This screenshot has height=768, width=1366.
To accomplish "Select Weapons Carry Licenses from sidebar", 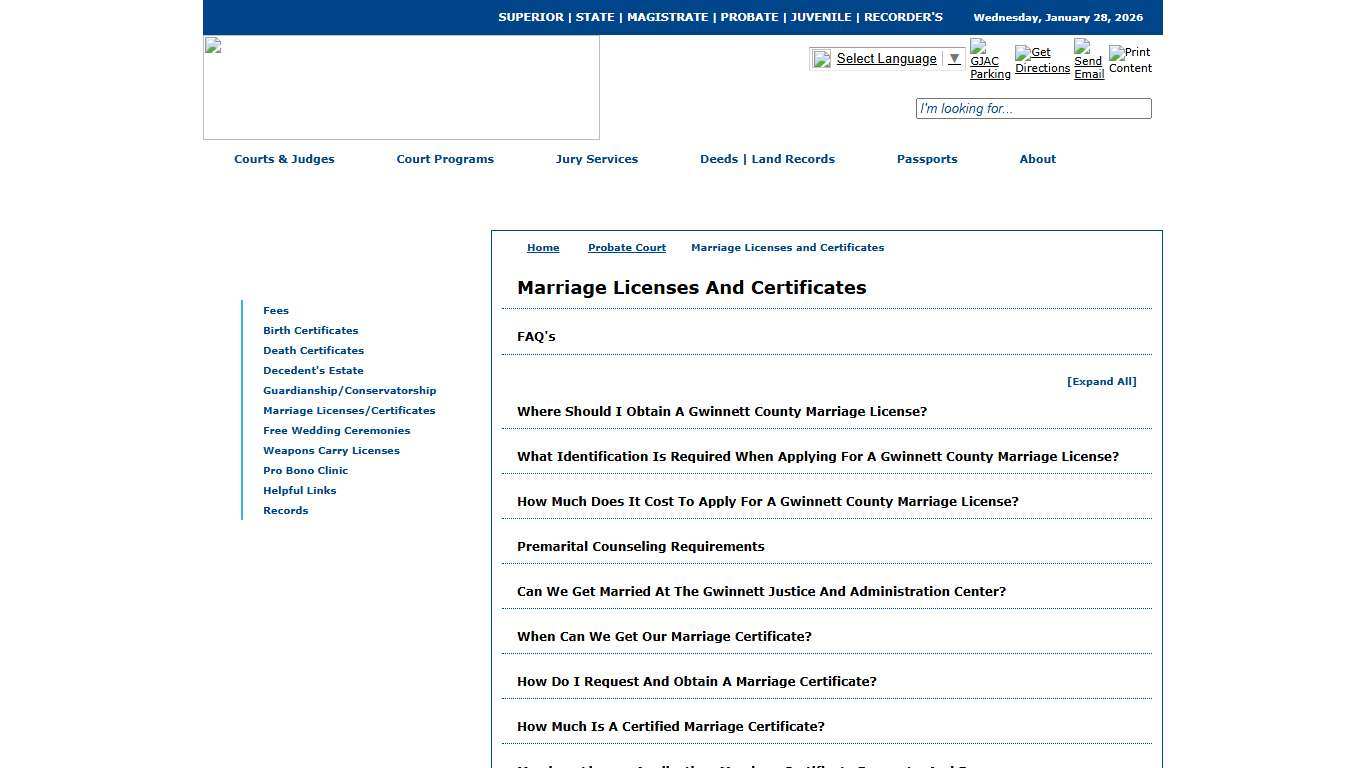I will (331, 450).
